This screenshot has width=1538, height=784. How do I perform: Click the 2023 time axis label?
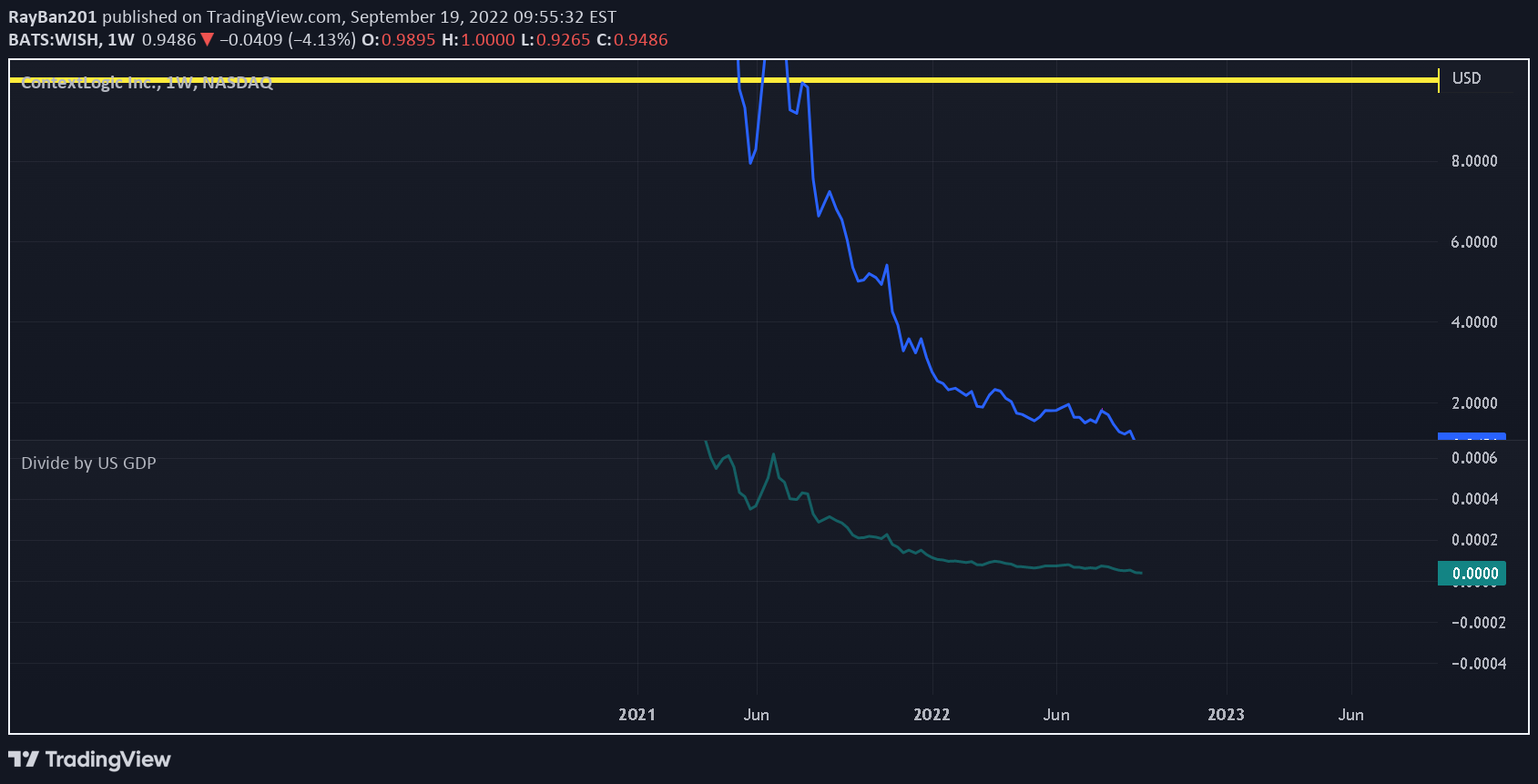pyautogui.click(x=1226, y=715)
